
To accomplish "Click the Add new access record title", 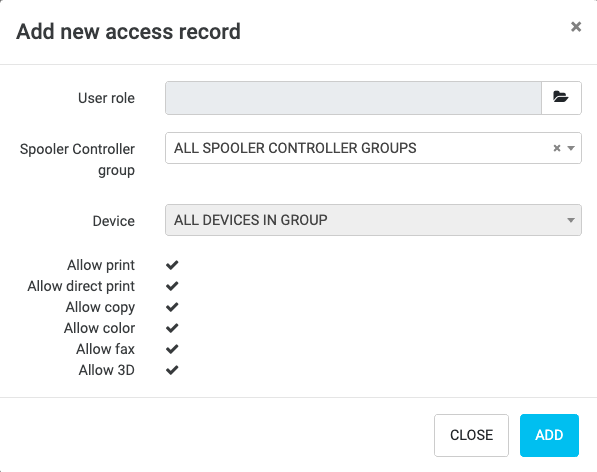I will [128, 31].
